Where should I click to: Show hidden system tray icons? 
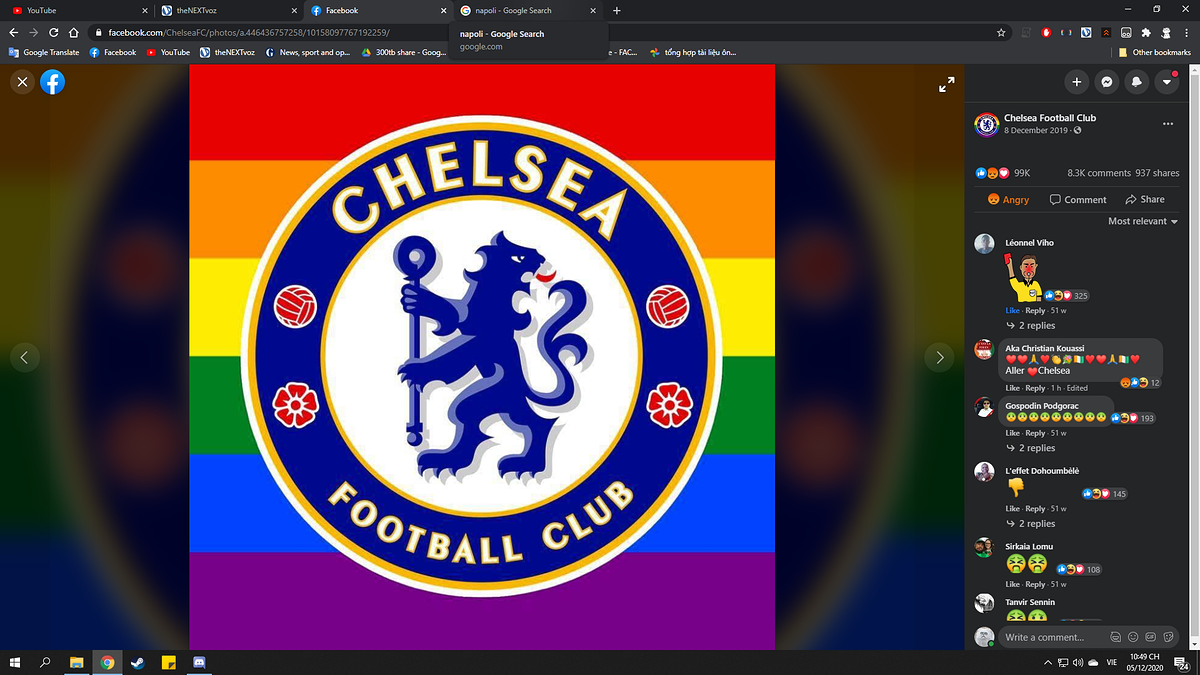pos(1047,662)
